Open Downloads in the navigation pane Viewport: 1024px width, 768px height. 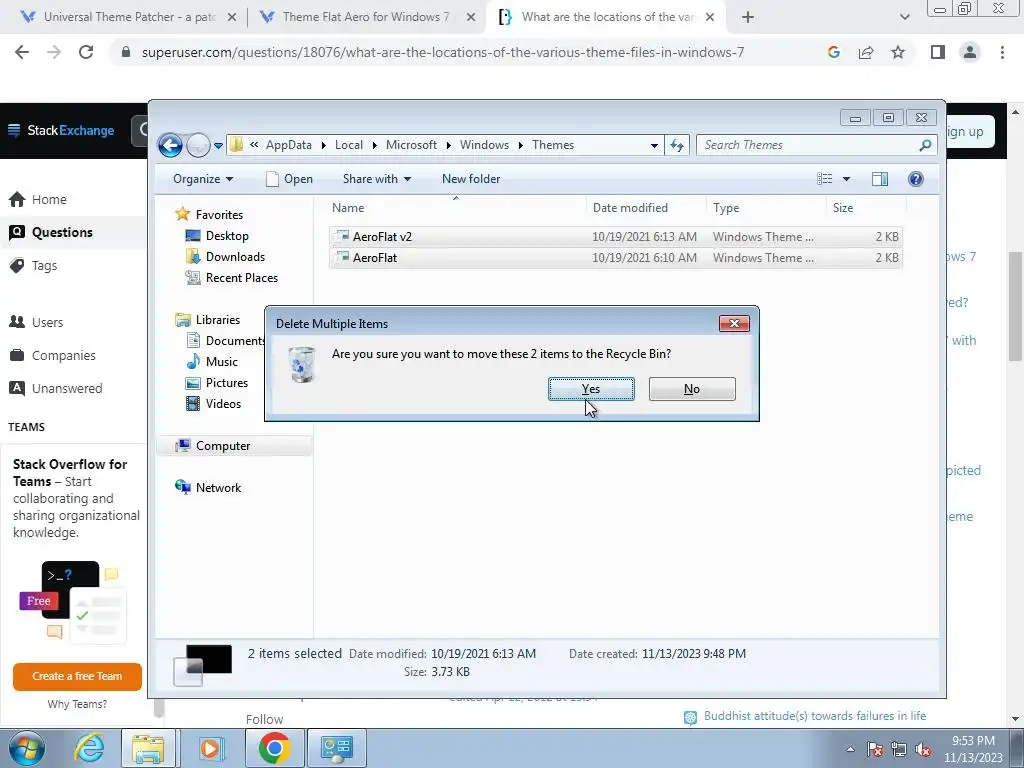point(235,257)
